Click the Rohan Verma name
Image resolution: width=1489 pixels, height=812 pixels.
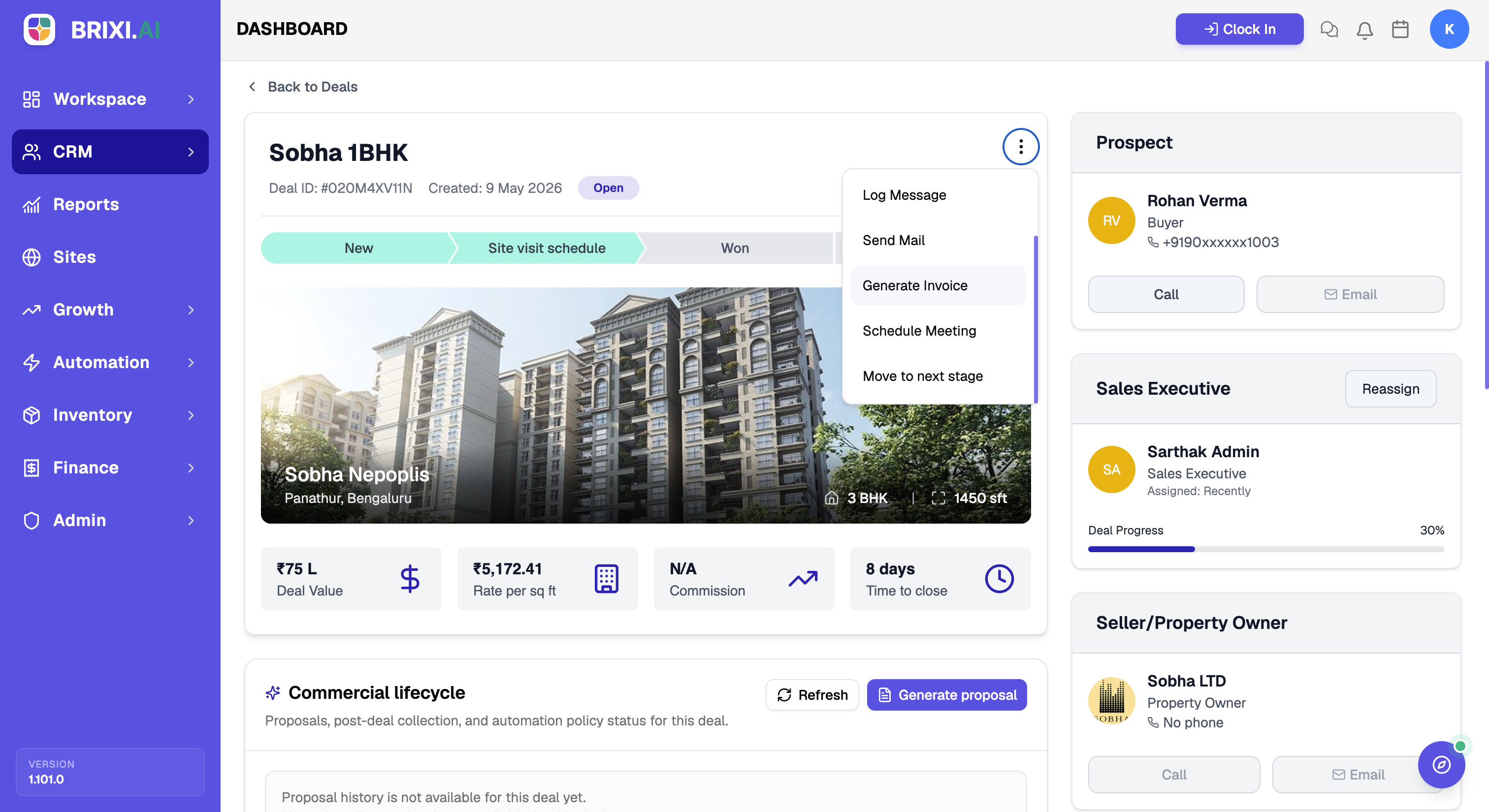point(1197,201)
